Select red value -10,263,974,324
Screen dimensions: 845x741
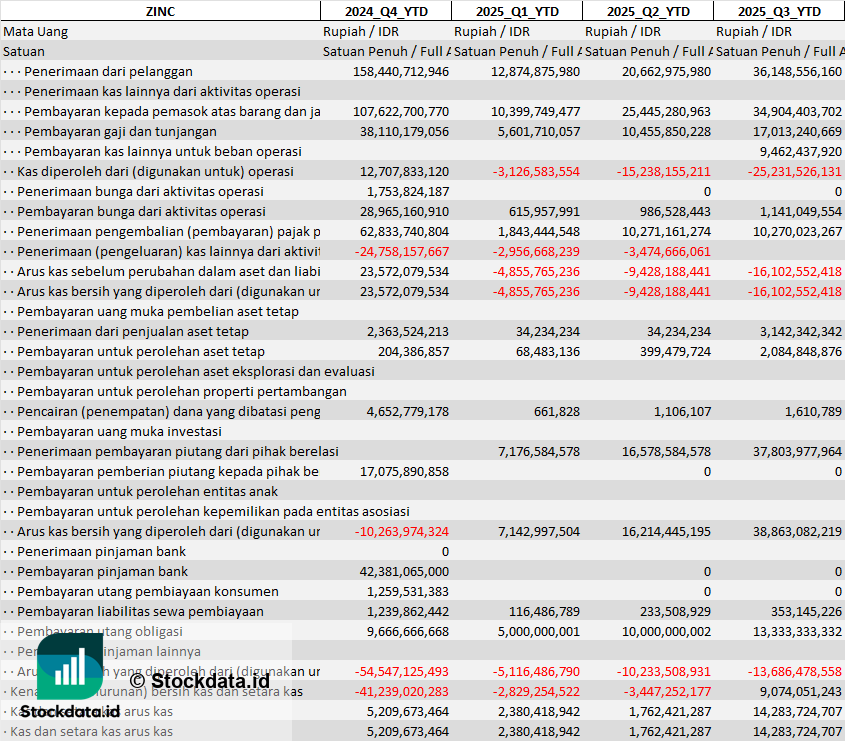(x=401, y=531)
